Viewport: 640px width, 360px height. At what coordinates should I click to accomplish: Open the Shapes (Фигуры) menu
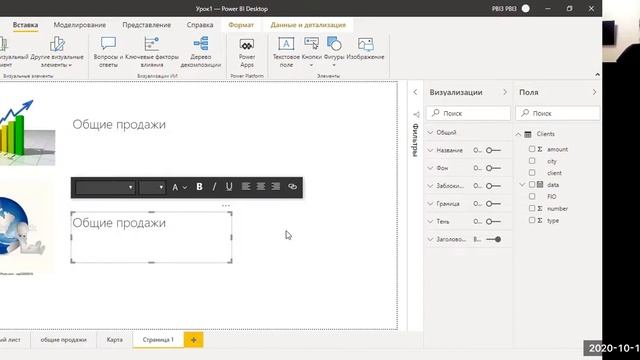334,52
